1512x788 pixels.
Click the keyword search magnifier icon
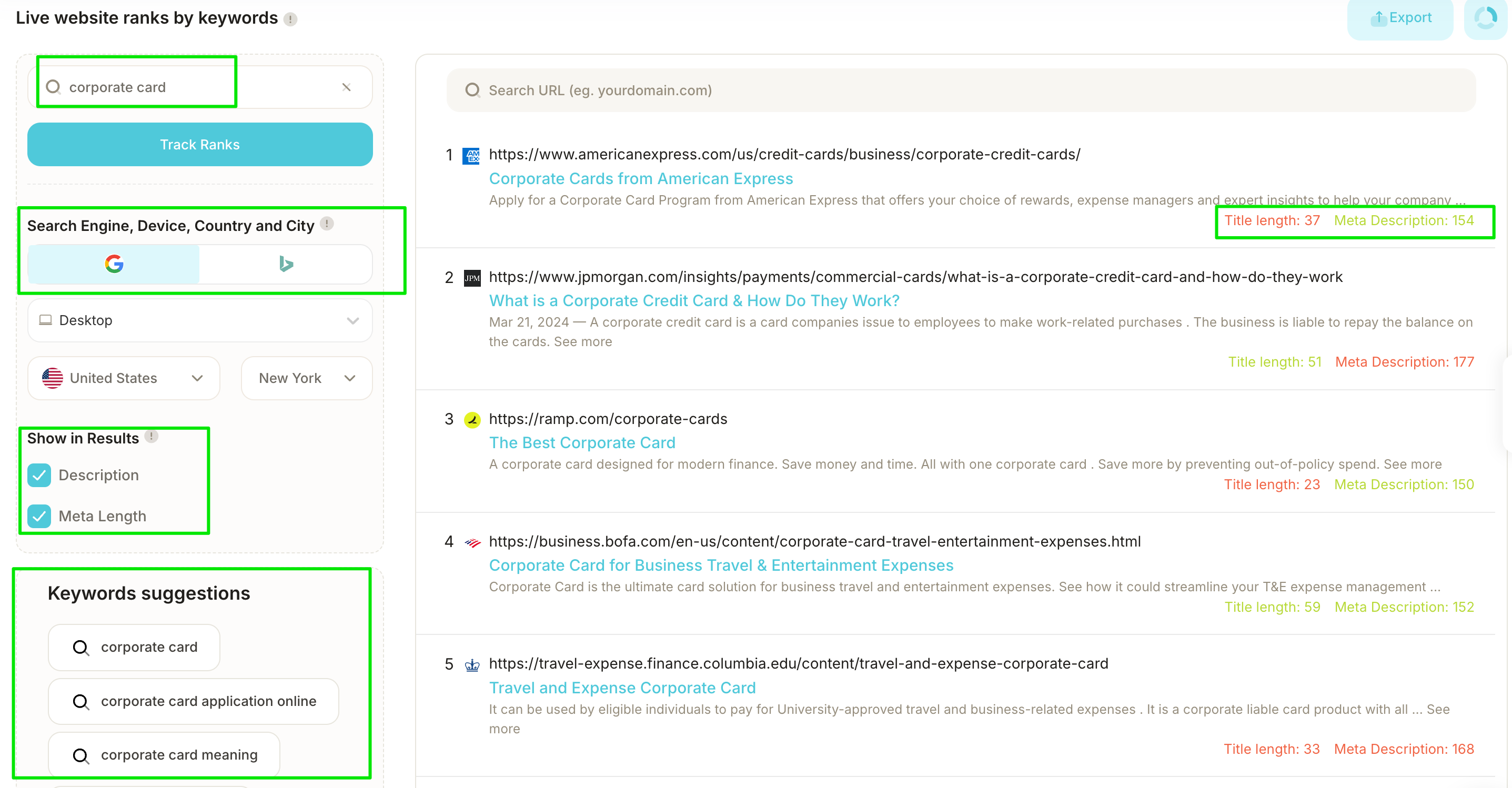coord(54,87)
